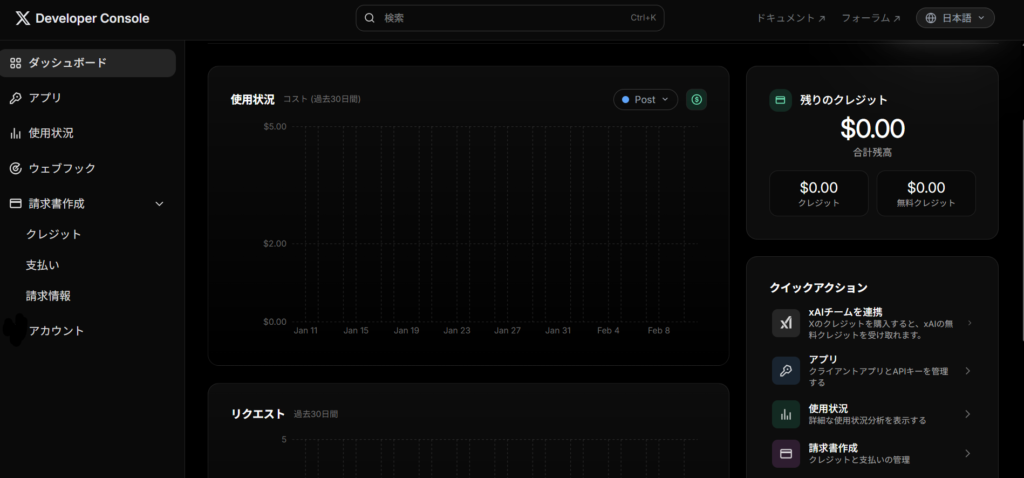
Task: Open the ドキュメント external link
Action: click(x=791, y=18)
